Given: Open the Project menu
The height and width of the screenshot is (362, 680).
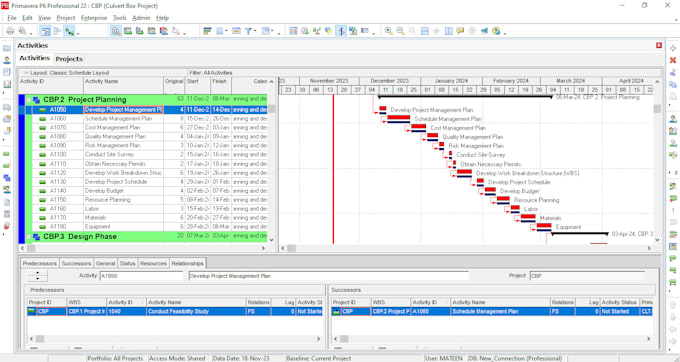Looking at the screenshot, I should (x=66, y=18).
